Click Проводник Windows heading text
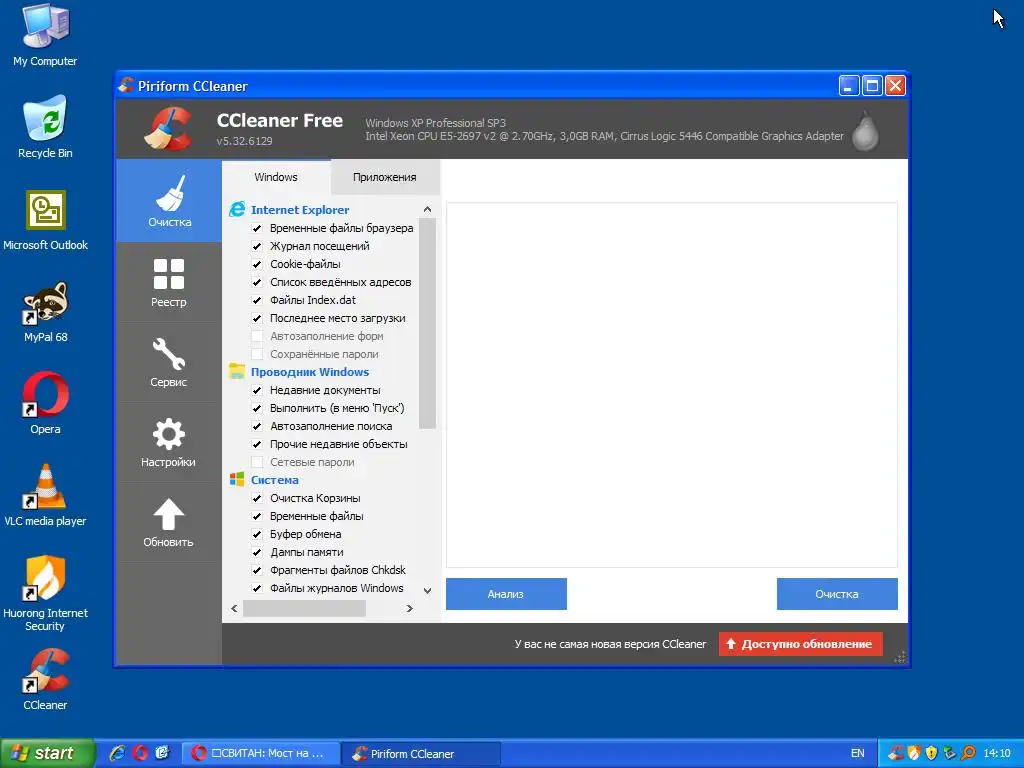 point(310,372)
